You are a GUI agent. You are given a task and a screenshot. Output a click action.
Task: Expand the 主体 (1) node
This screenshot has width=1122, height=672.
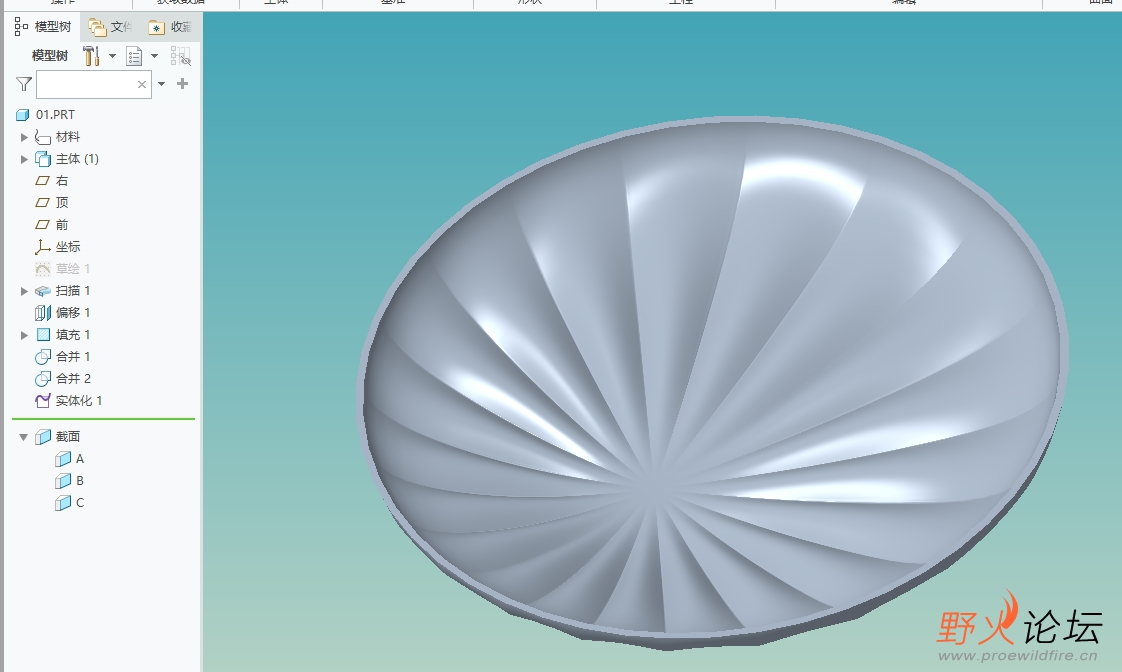24,159
